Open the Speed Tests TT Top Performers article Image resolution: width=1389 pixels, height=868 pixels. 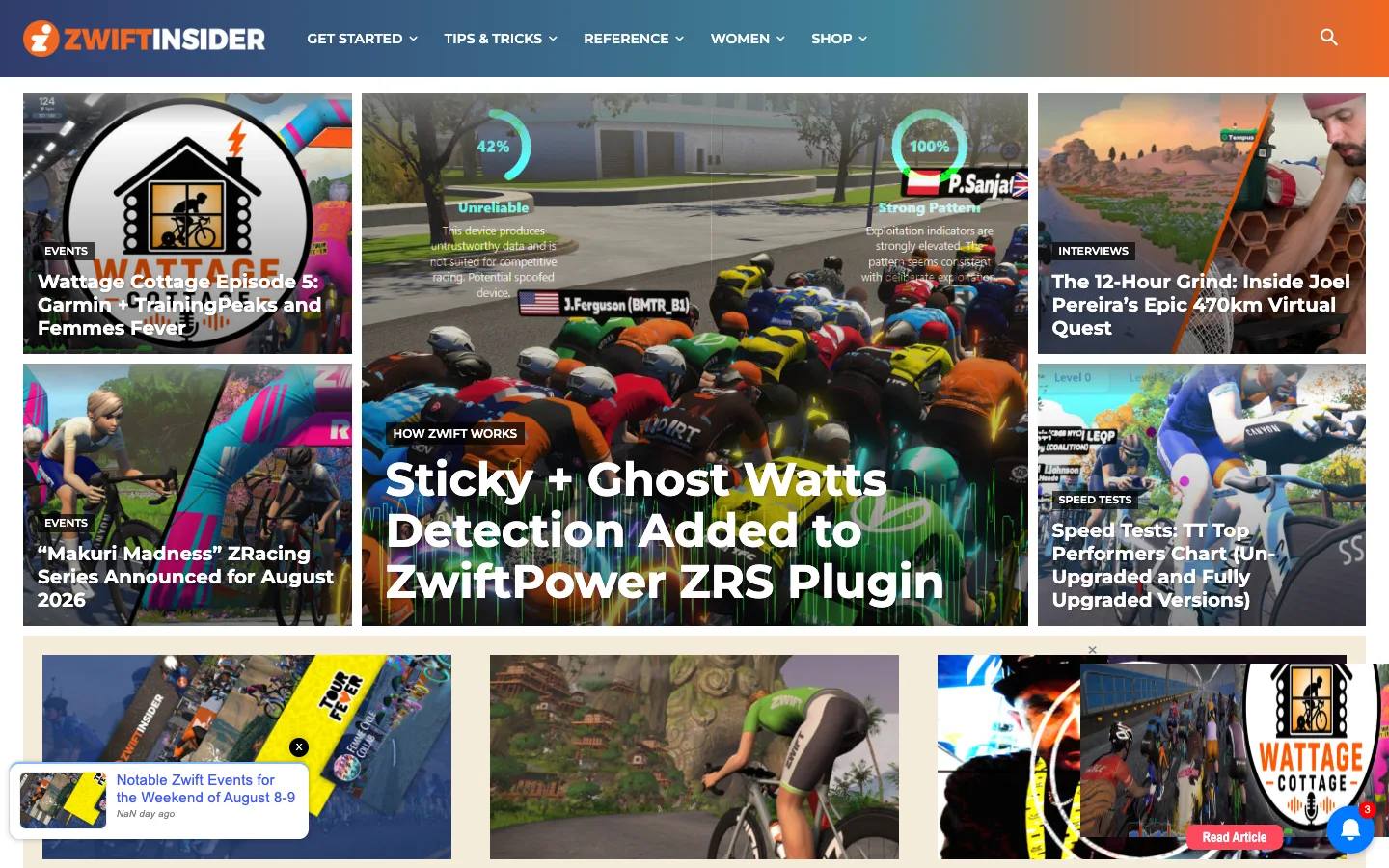(1163, 565)
